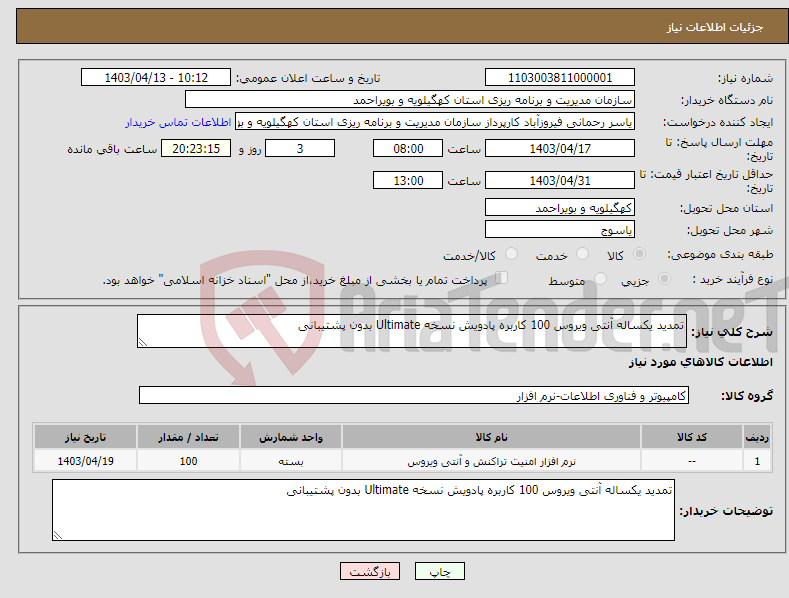Click the price validity date 1403/04/31
This screenshot has width=789, height=598.
click(x=560, y=180)
